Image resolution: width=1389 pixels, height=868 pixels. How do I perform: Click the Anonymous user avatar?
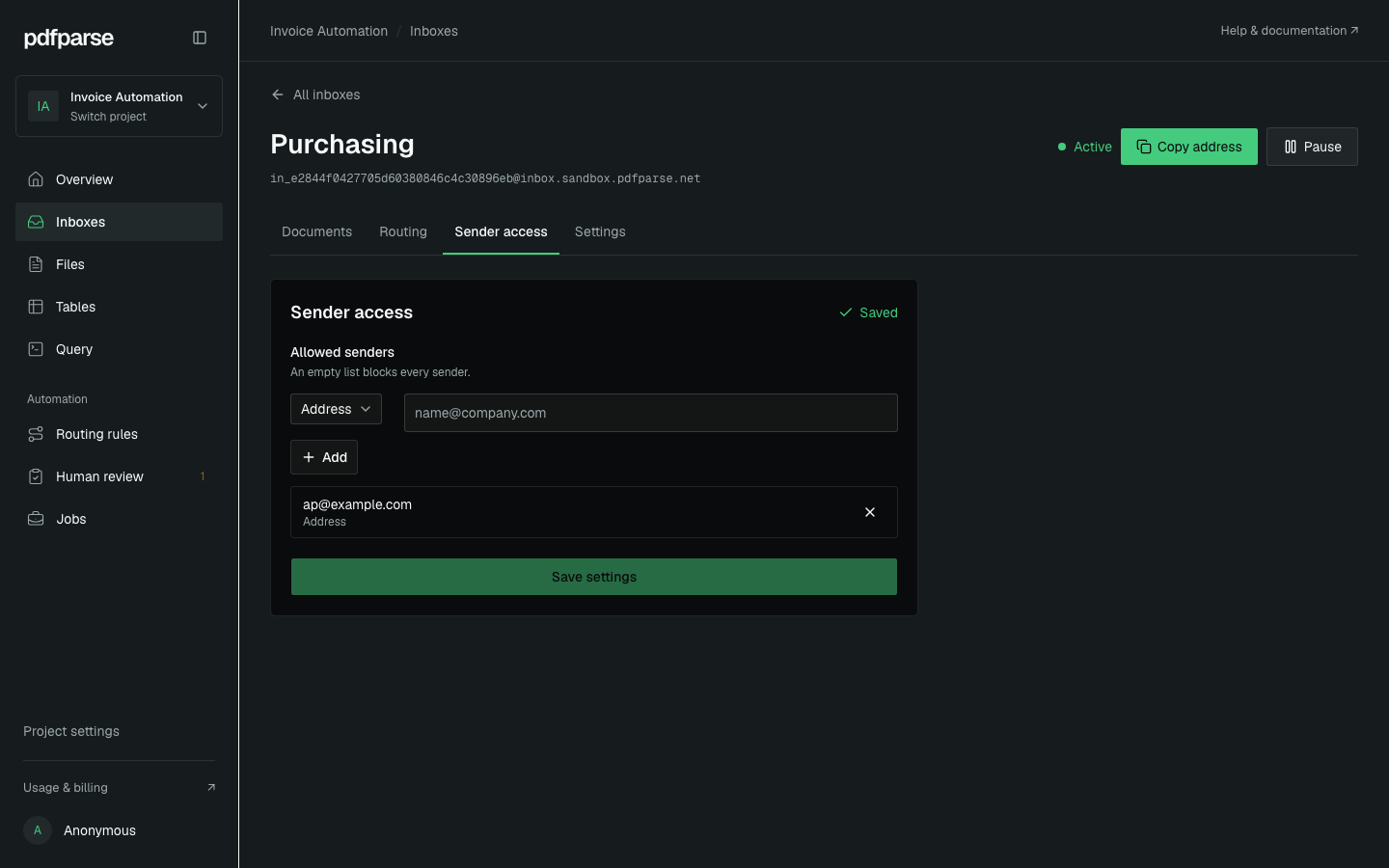(x=38, y=830)
